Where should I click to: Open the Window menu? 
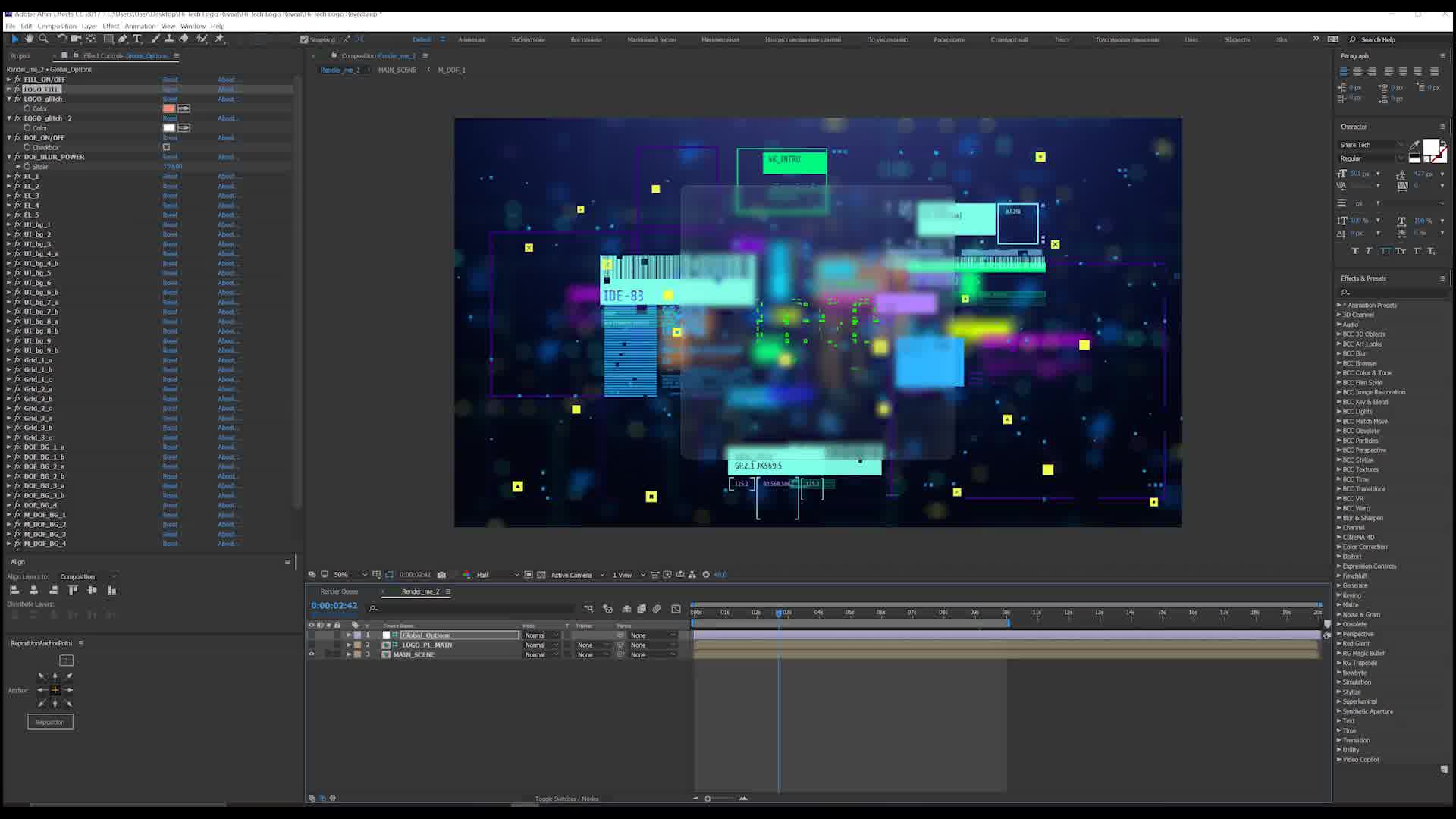click(193, 26)
